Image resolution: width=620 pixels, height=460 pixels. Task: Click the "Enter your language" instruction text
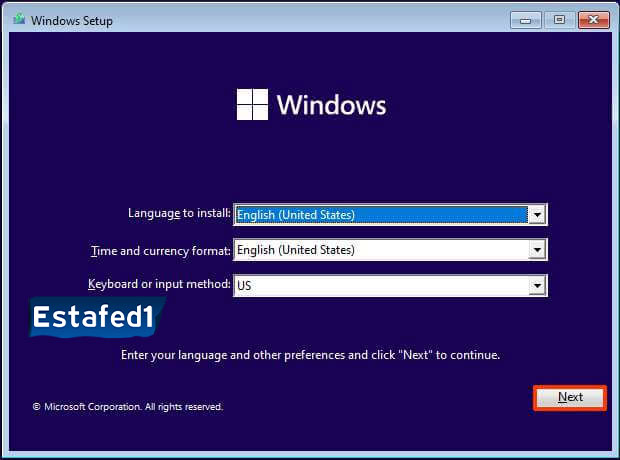pos(310,355)
